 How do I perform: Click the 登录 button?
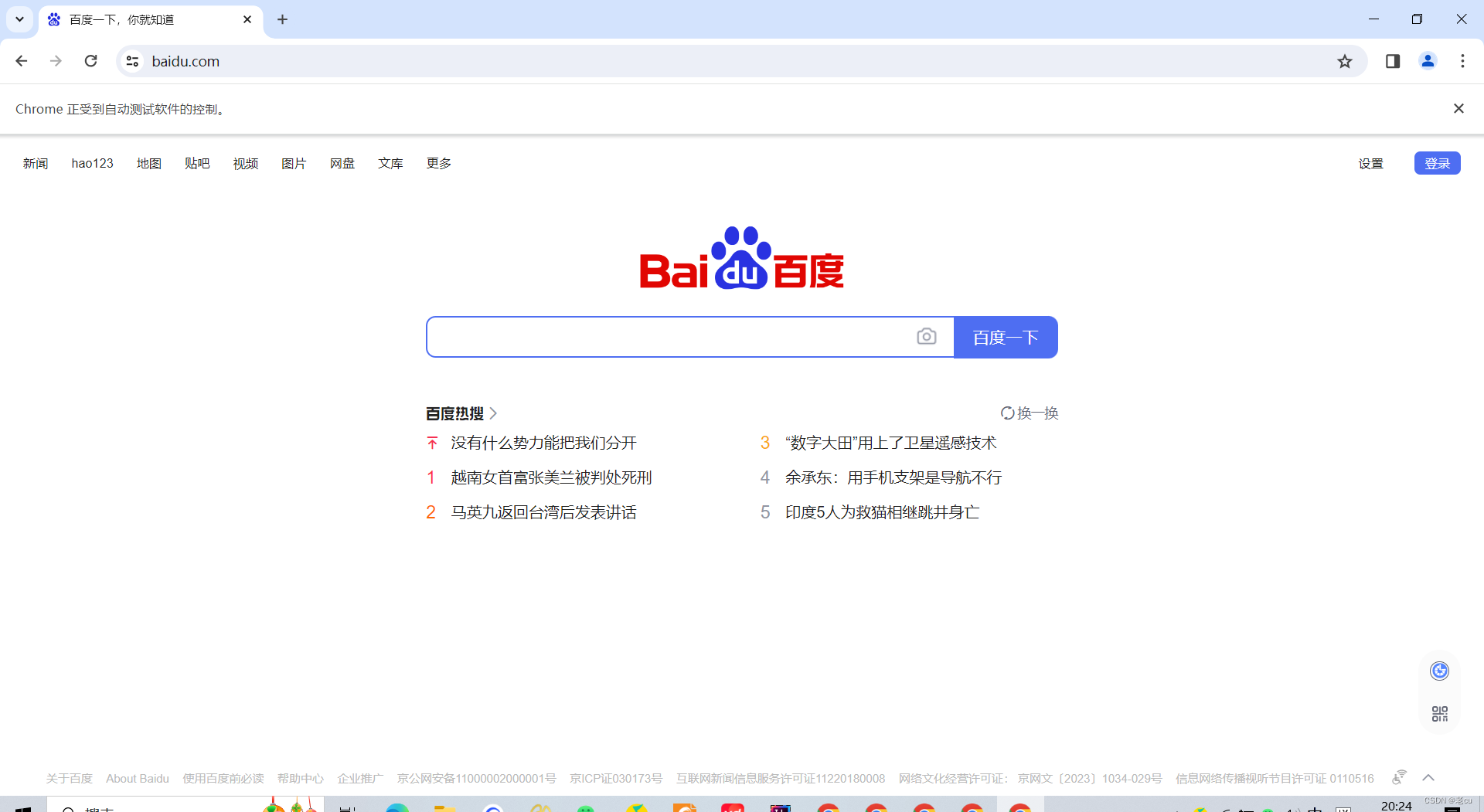[1437, 163]
